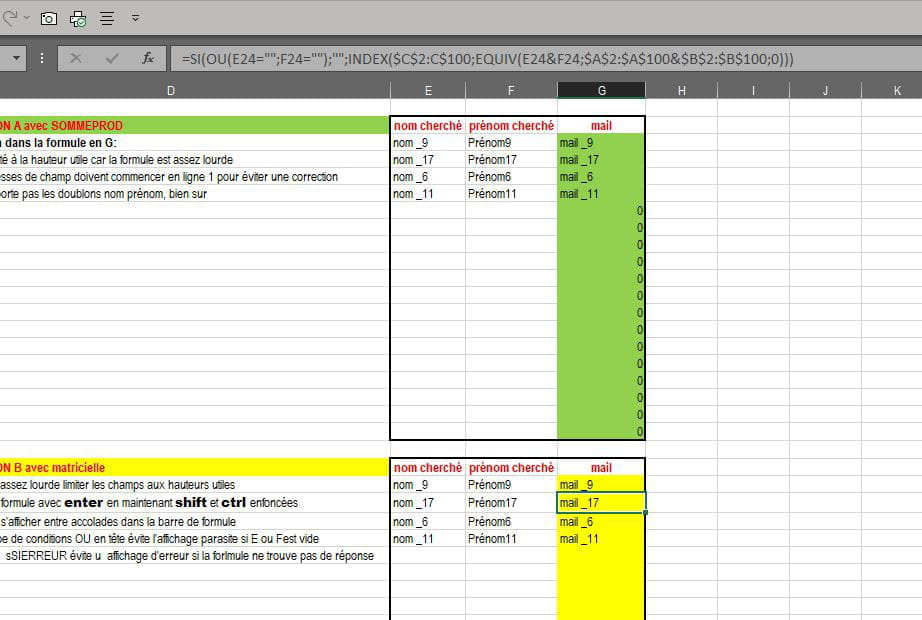The image size is (922, 620).
Task: Select 'Prénom9' in matricielle table
Action: click(x=511, y=485)
